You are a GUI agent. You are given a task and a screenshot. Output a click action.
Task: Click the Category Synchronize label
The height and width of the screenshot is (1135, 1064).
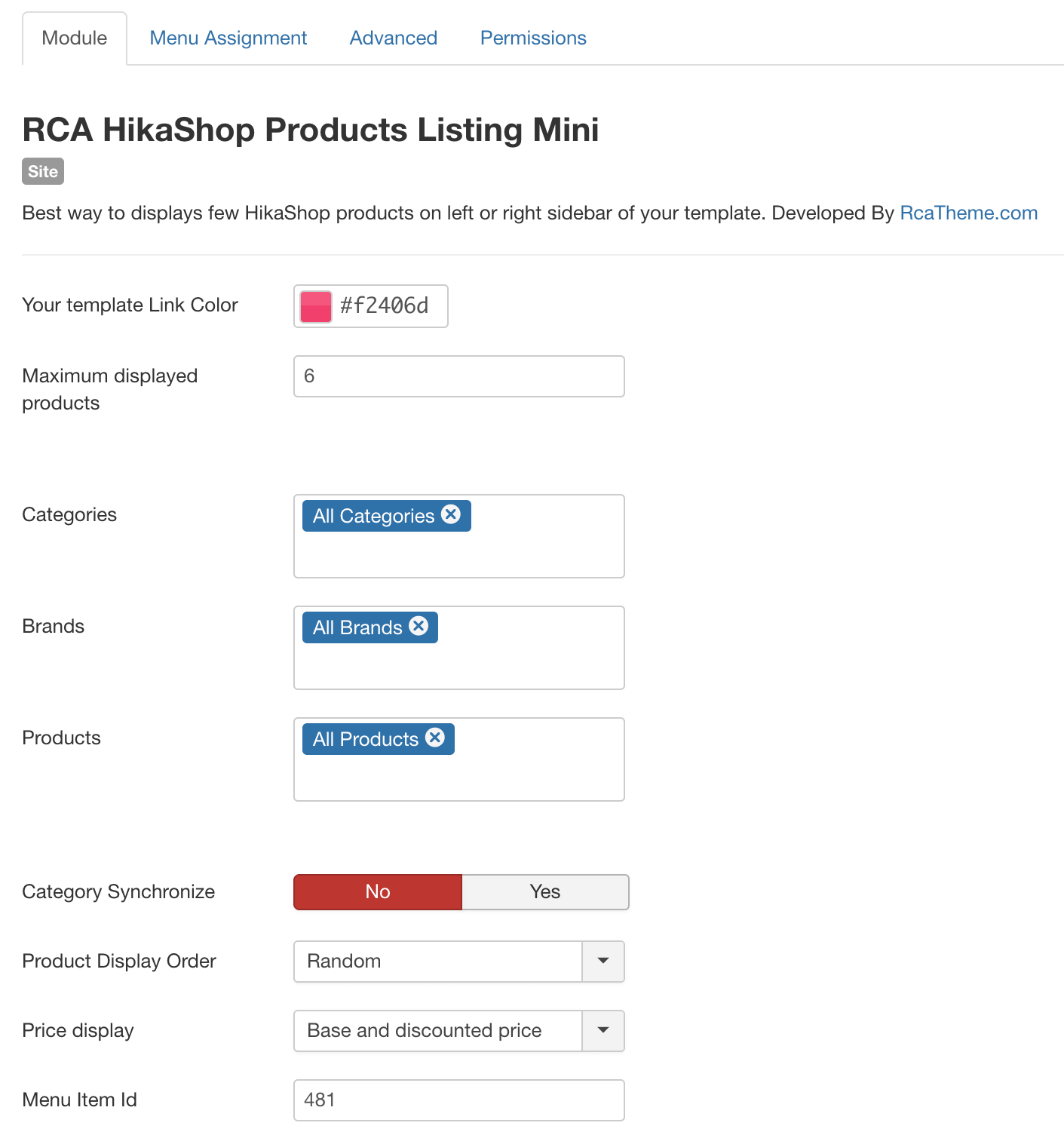[x=118, y=892]
